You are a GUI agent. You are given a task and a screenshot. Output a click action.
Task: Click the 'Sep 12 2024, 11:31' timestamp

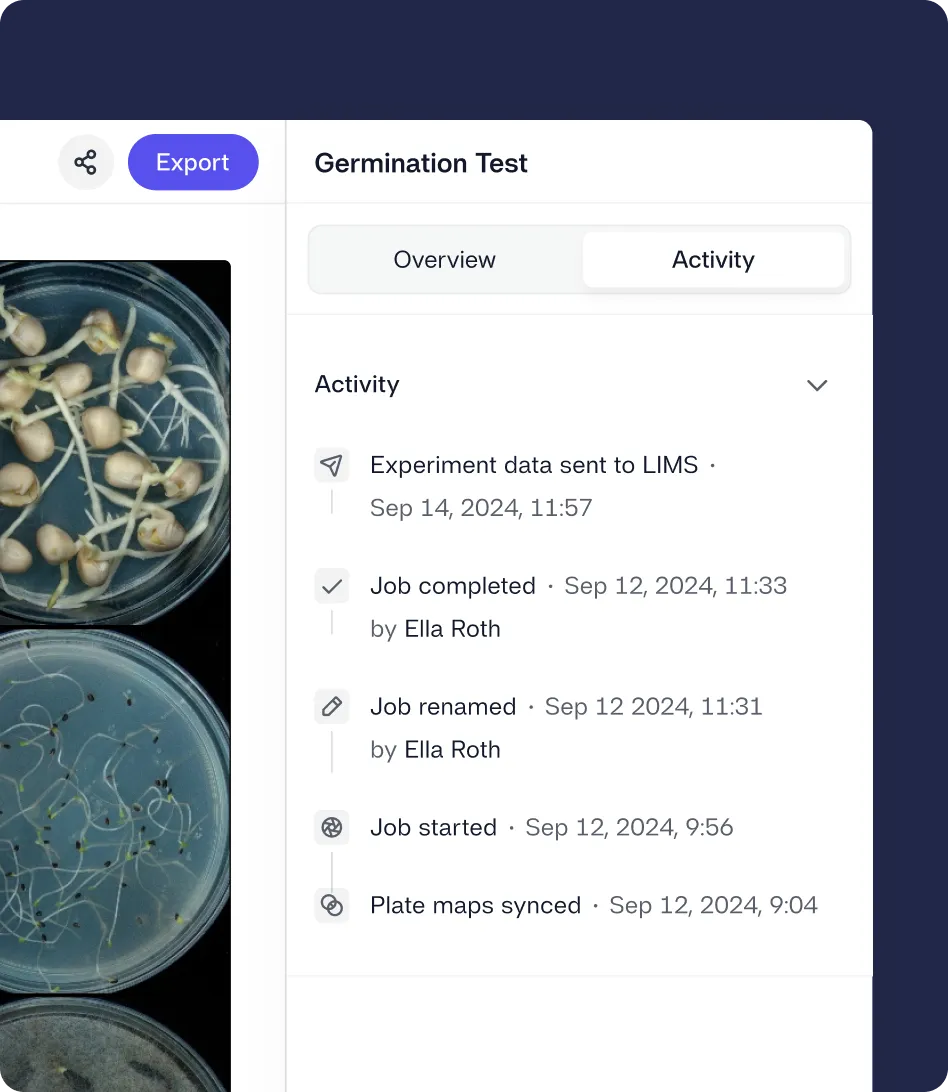pos(653,706)
